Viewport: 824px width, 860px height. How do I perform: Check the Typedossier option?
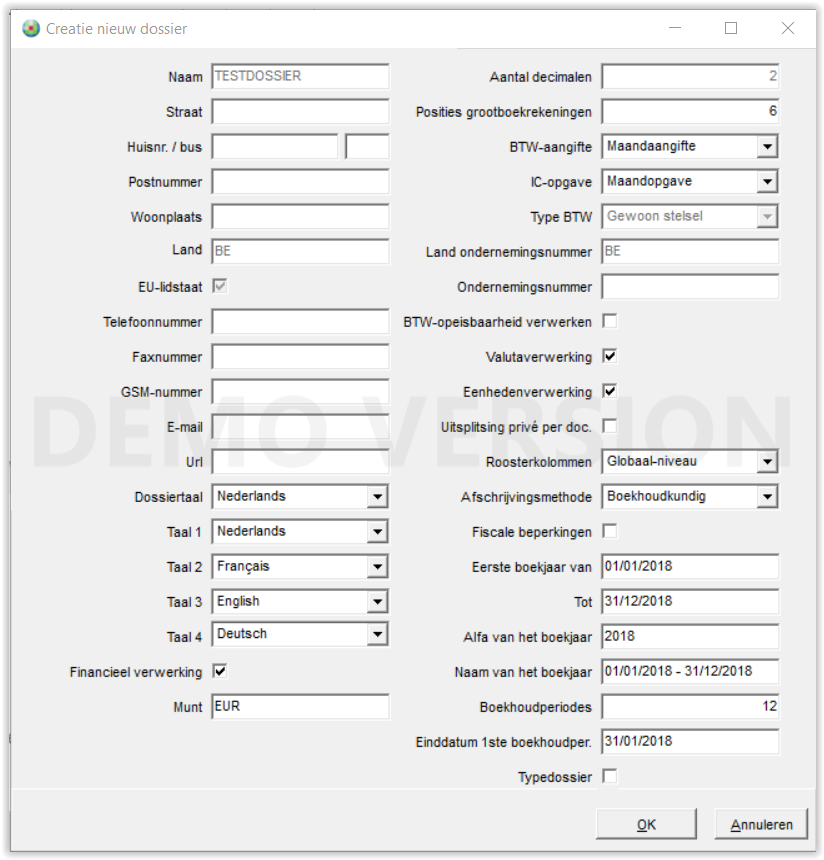(x=610, y=777)
